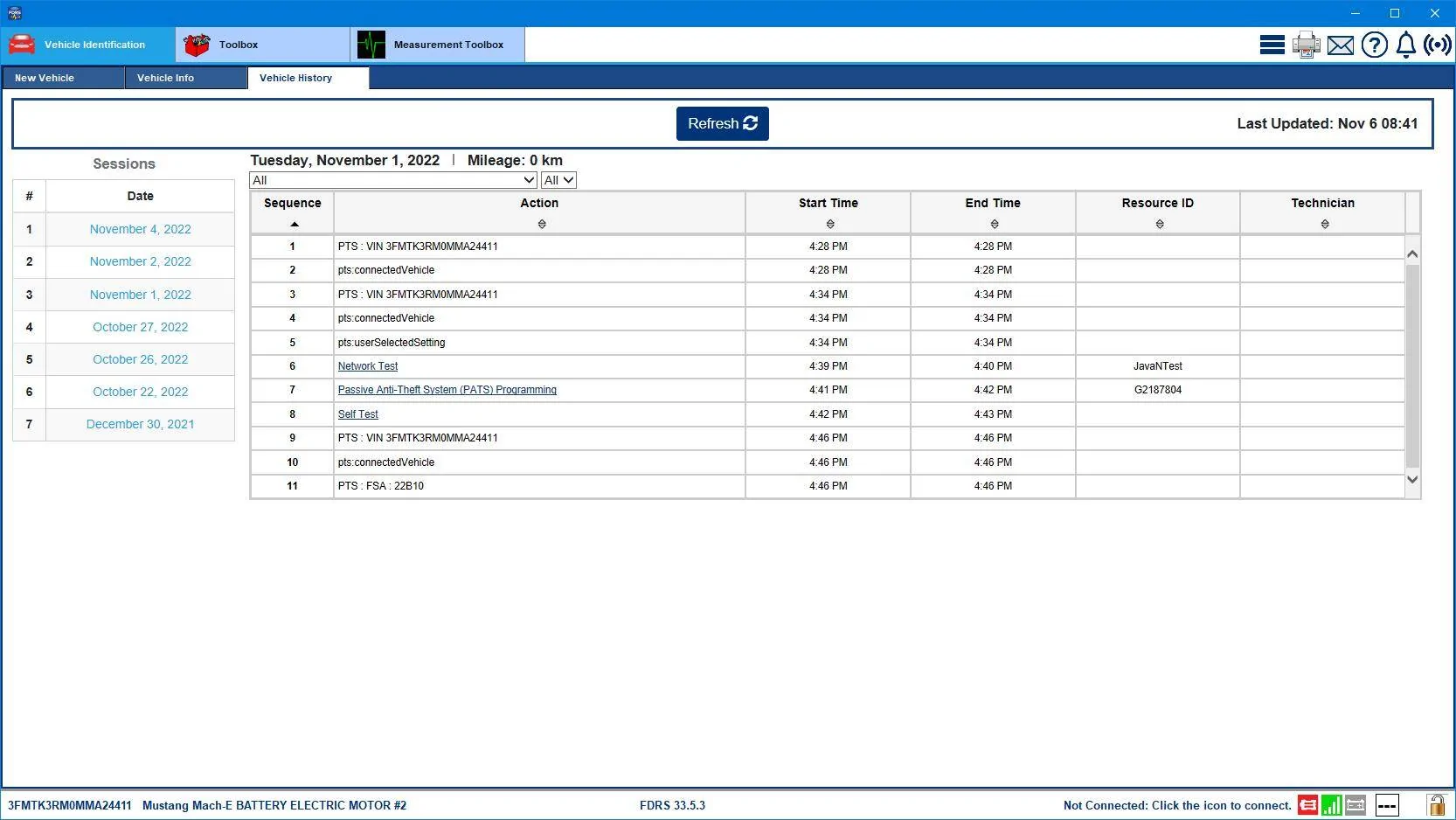Click the help question mark icon
1456x820 pixels.
pos(1375,45)
